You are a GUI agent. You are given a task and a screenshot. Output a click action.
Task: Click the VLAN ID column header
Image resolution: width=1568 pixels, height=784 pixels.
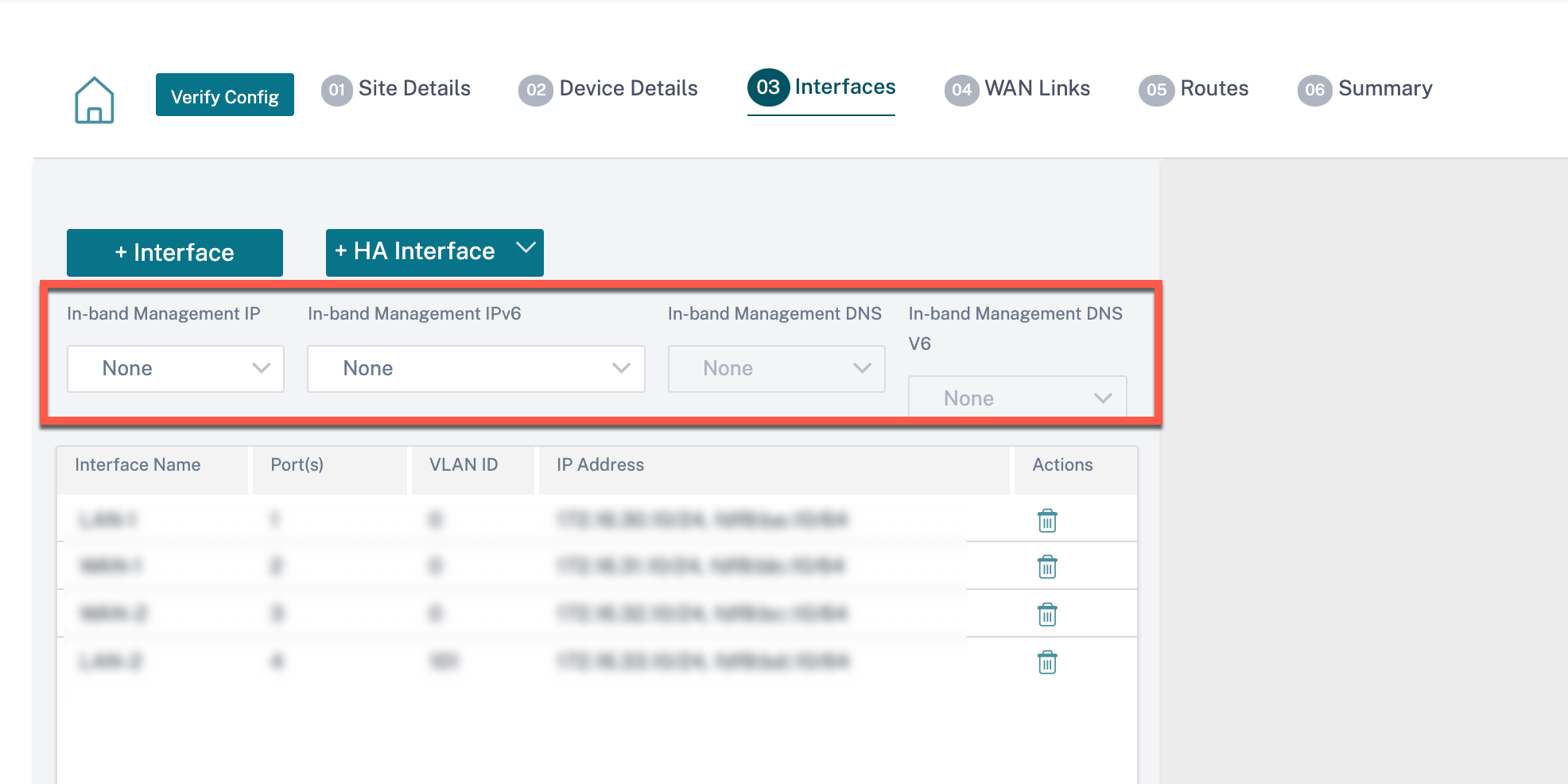473,470
